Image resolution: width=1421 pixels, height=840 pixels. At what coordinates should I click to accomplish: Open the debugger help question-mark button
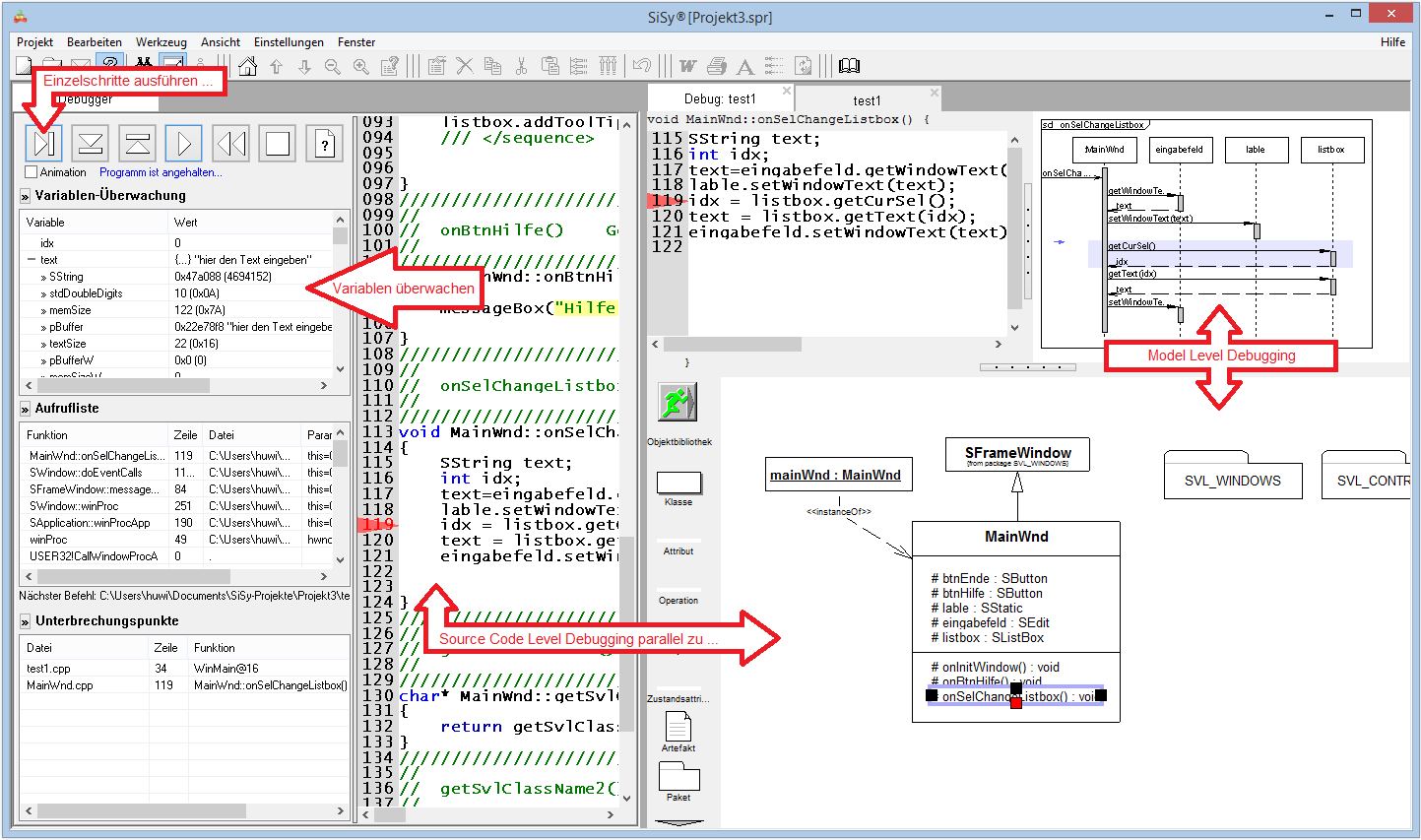pyautogui.click(x=324, y=144)
